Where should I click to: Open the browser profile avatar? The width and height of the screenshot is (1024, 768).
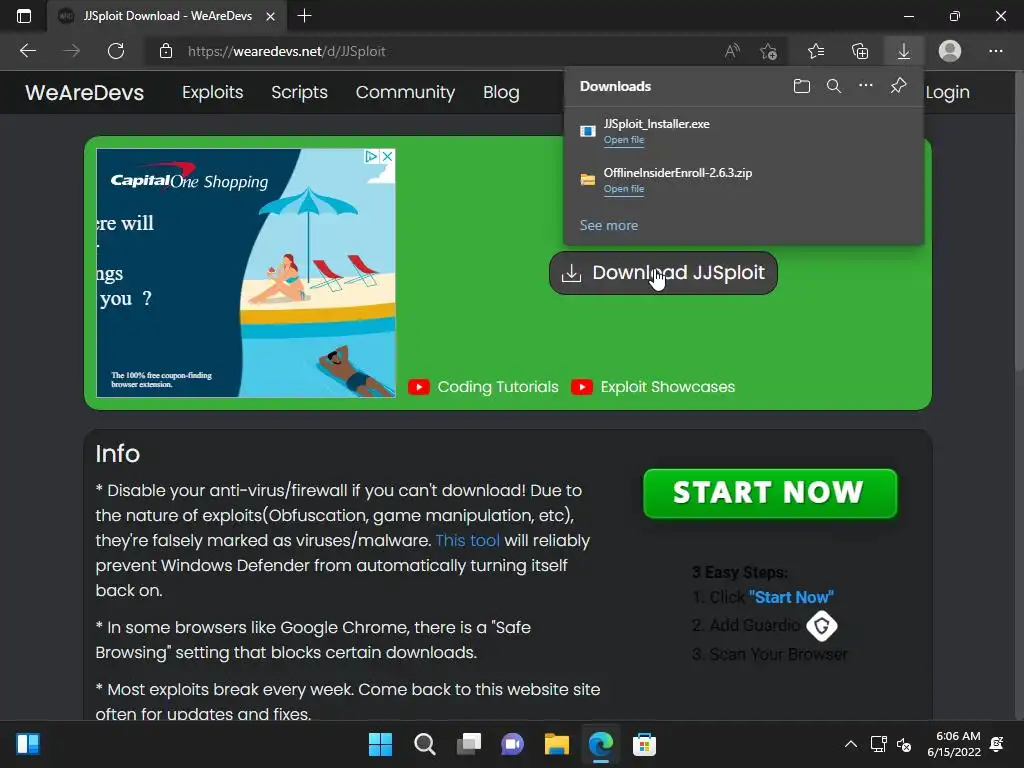point(950,51)
